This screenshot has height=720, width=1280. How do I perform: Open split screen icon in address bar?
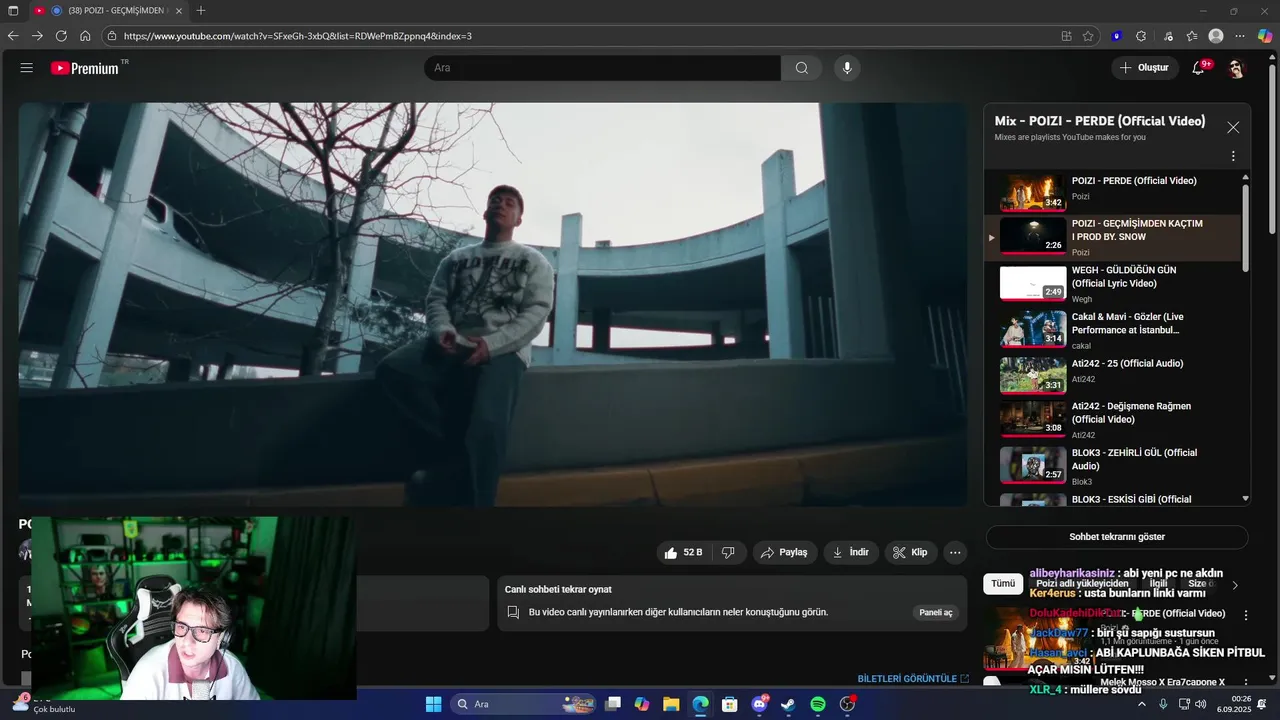coord(1066,36)
